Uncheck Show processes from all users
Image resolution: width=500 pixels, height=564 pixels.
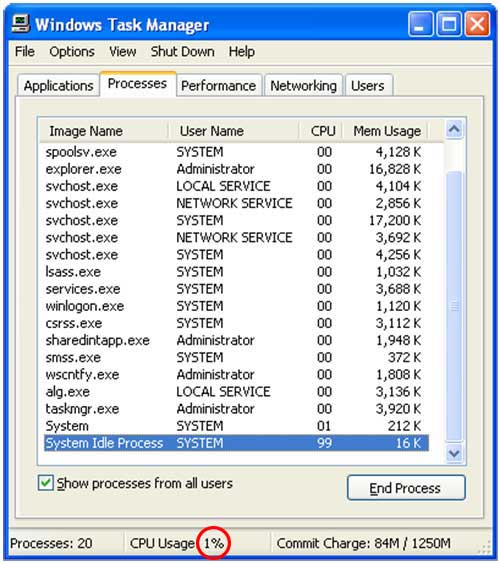pyautogui.click(x=46, y=483)
